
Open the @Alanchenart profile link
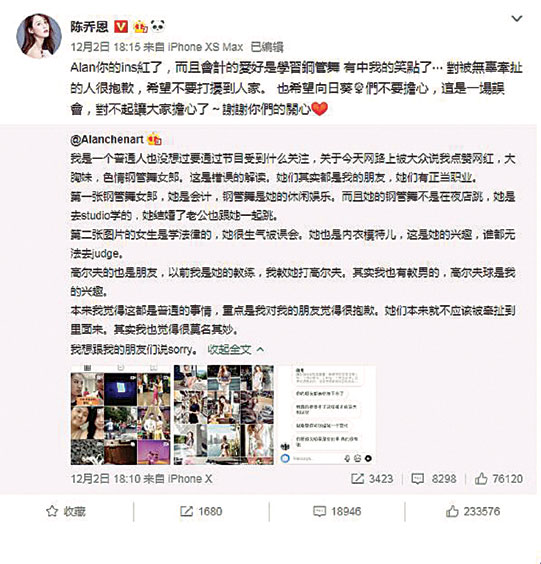(107, 139)
